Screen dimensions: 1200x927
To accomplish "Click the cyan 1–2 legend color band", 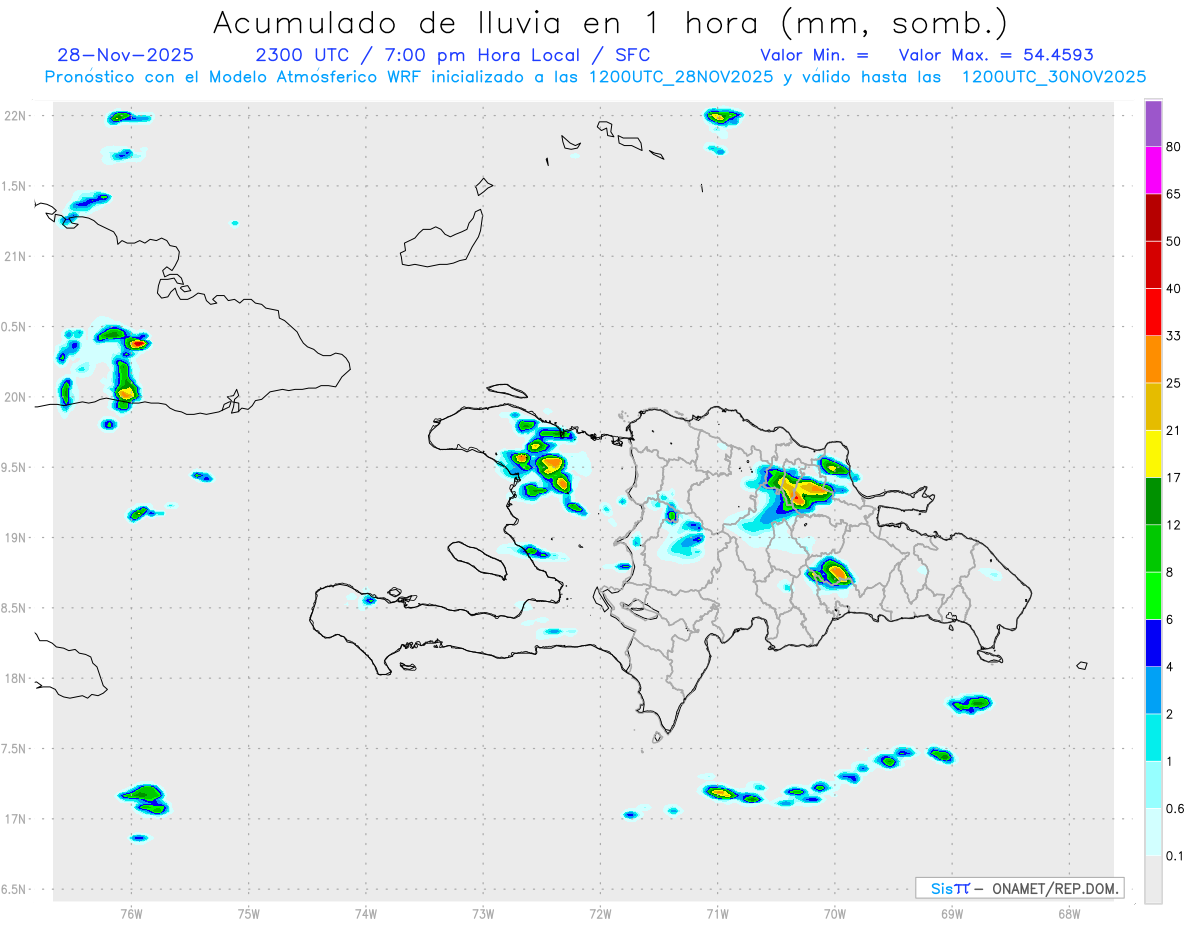I will 1153,736.
